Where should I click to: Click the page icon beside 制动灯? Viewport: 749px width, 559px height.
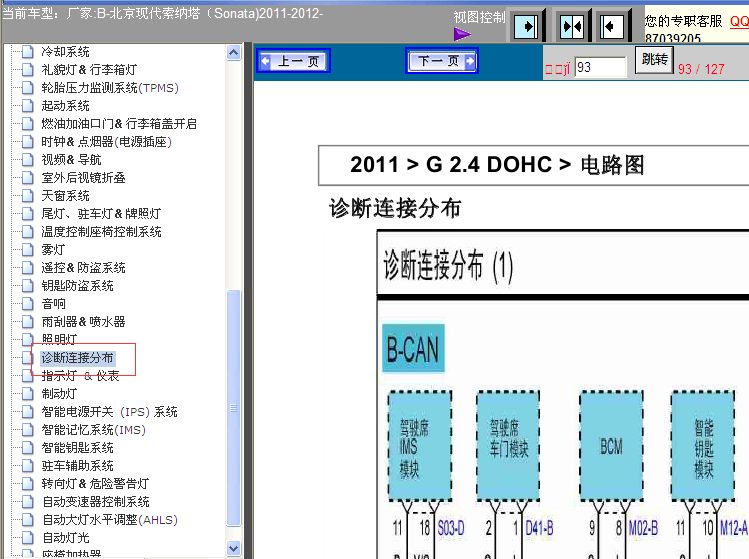(28, 394)
